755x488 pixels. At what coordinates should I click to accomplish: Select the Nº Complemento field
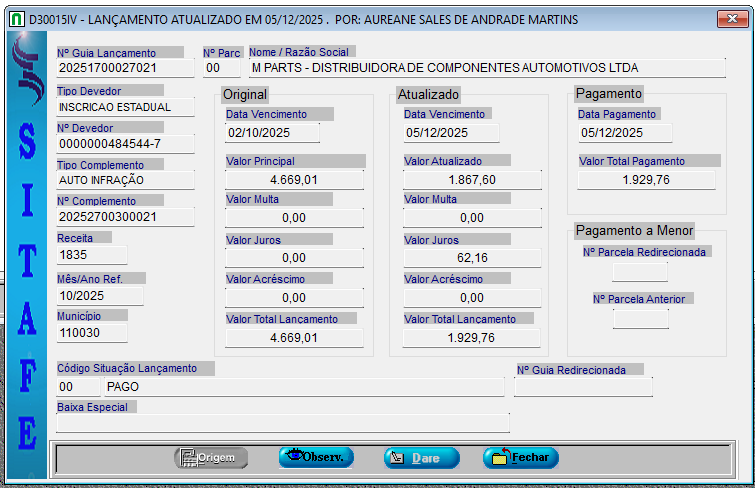tap(125, 217)
